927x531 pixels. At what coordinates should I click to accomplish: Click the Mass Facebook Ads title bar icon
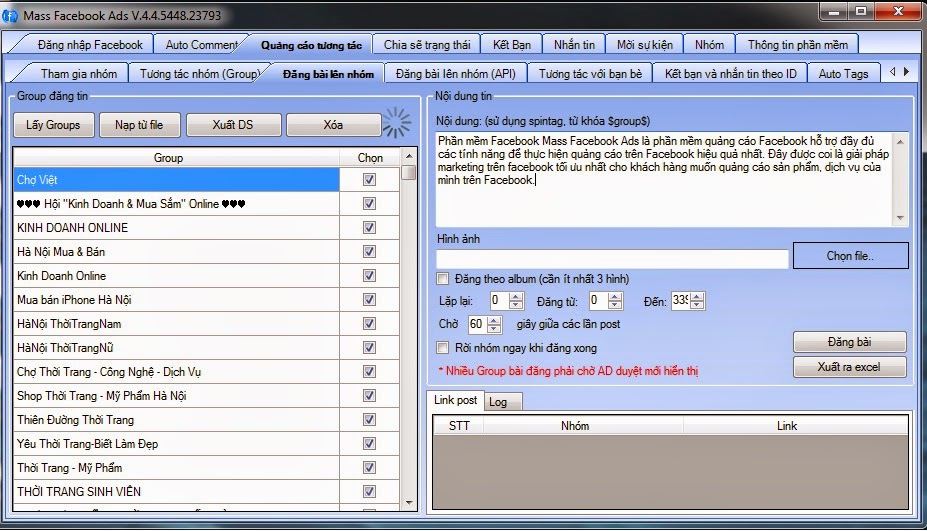click(10, 15)
